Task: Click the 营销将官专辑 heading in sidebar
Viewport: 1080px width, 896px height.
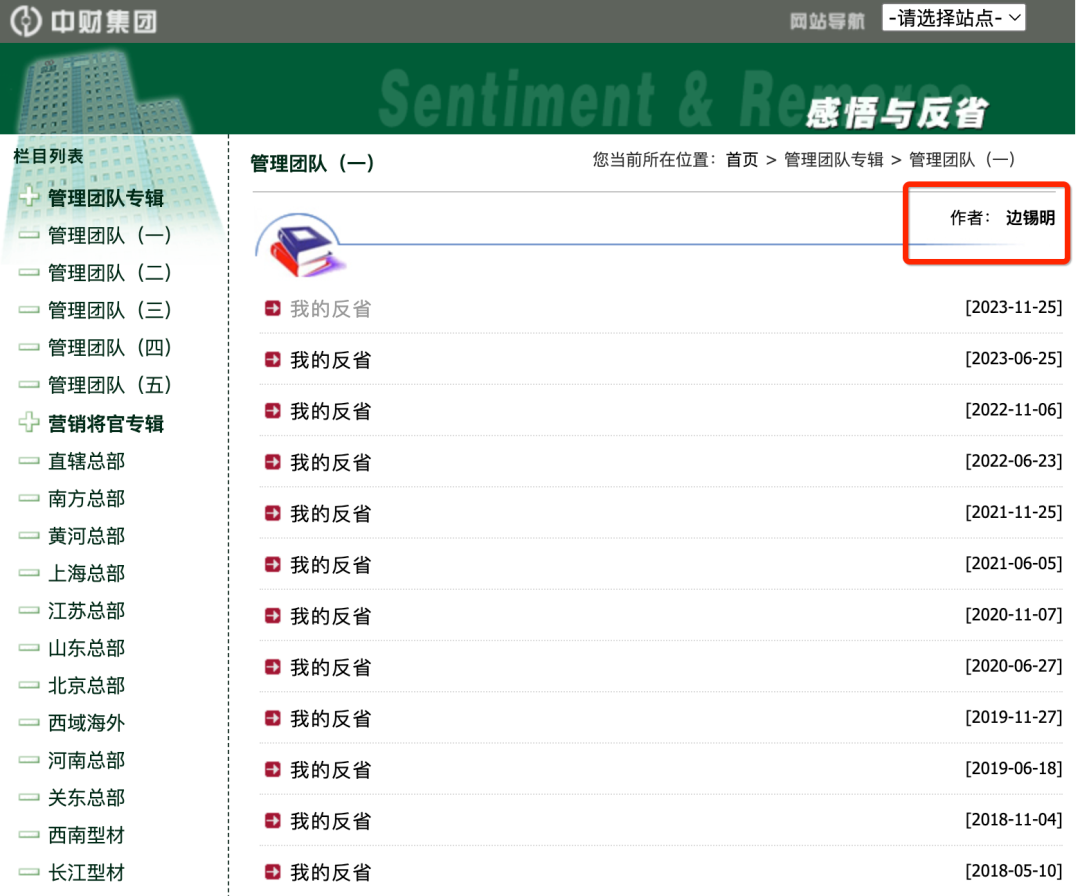Action: click(x=105, y=424)
